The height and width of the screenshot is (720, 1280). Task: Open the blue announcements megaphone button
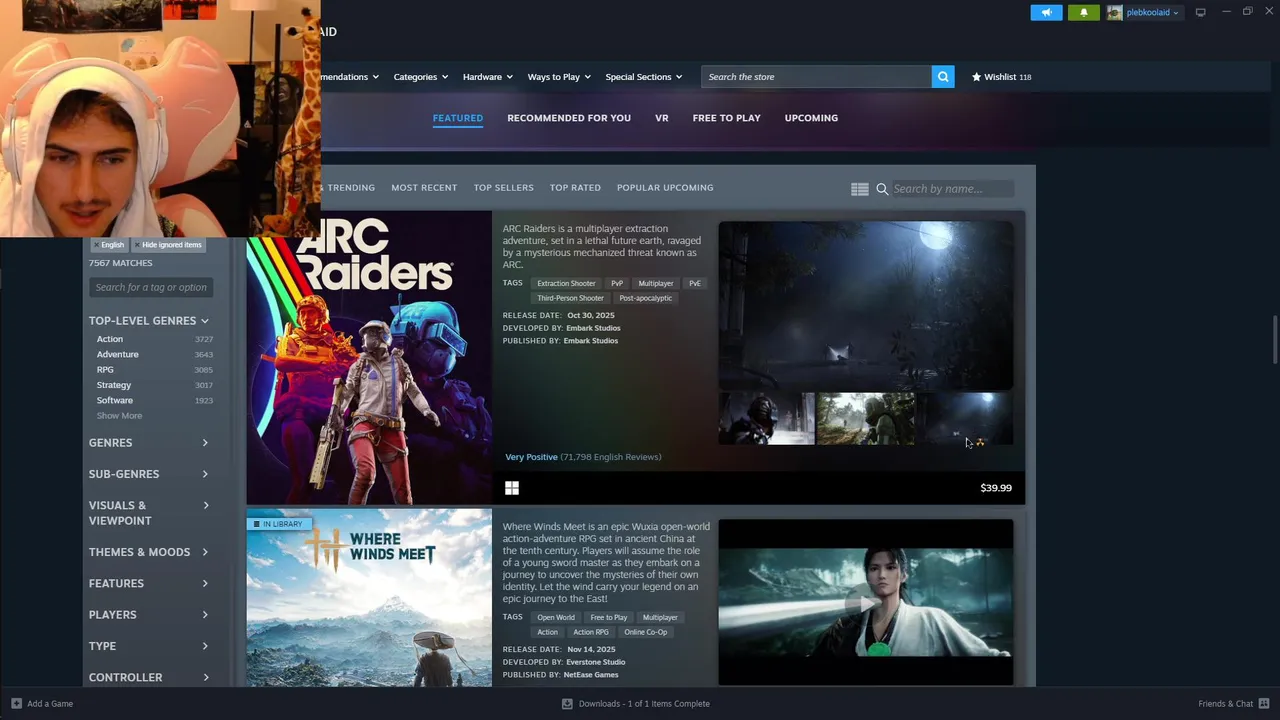pos(1046,12)
